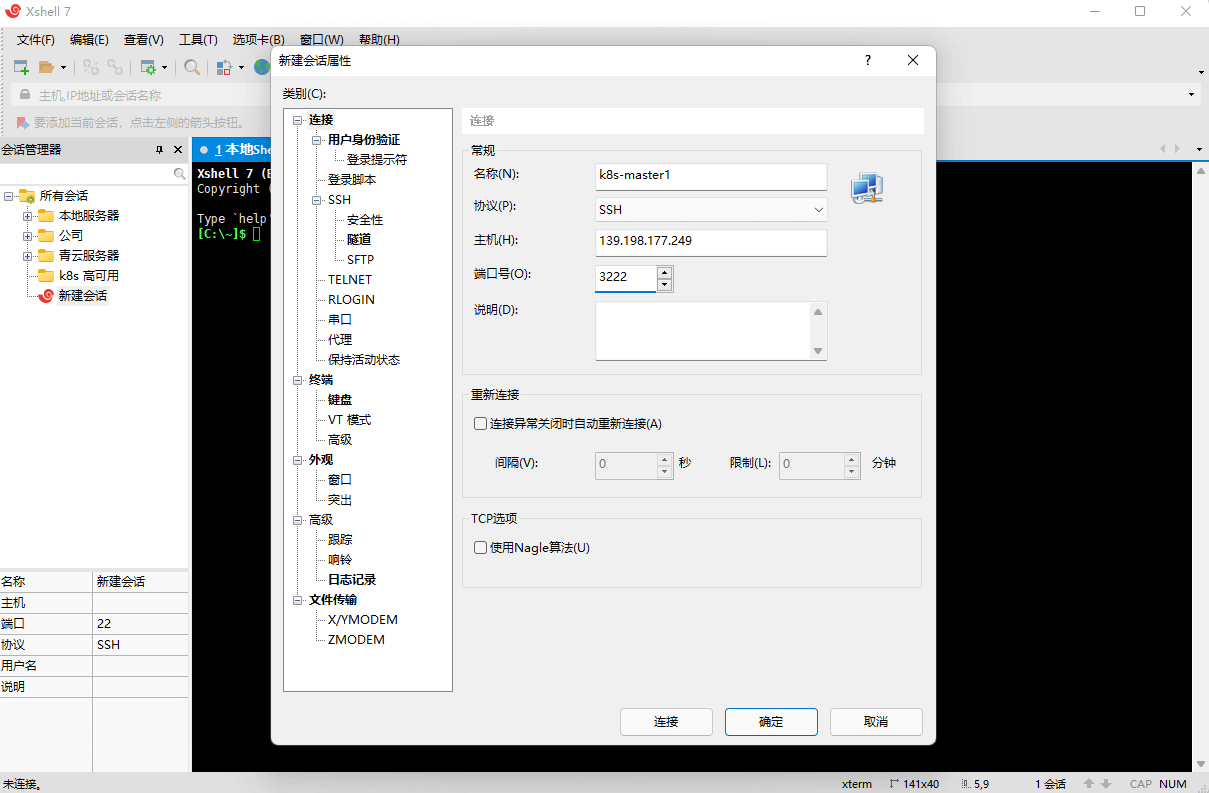Open the session properties gear icon
Viewport: 1209px width, 793px height.
click(149, 67)
